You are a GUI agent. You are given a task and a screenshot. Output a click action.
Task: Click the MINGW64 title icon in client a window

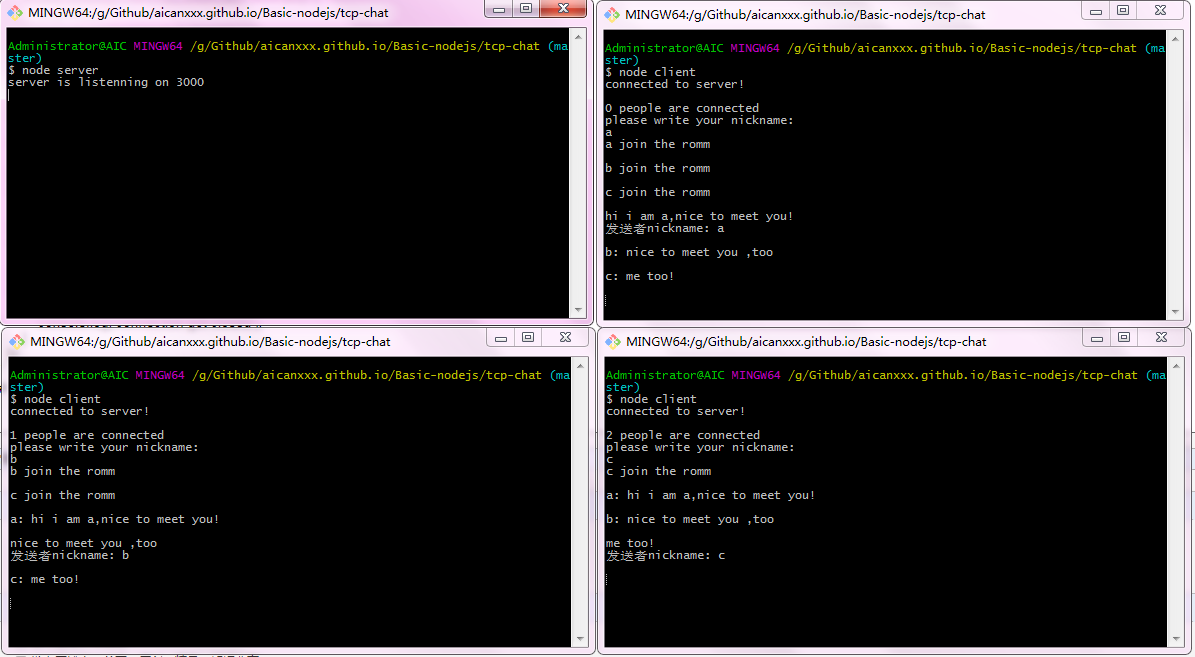coord(612,14)
